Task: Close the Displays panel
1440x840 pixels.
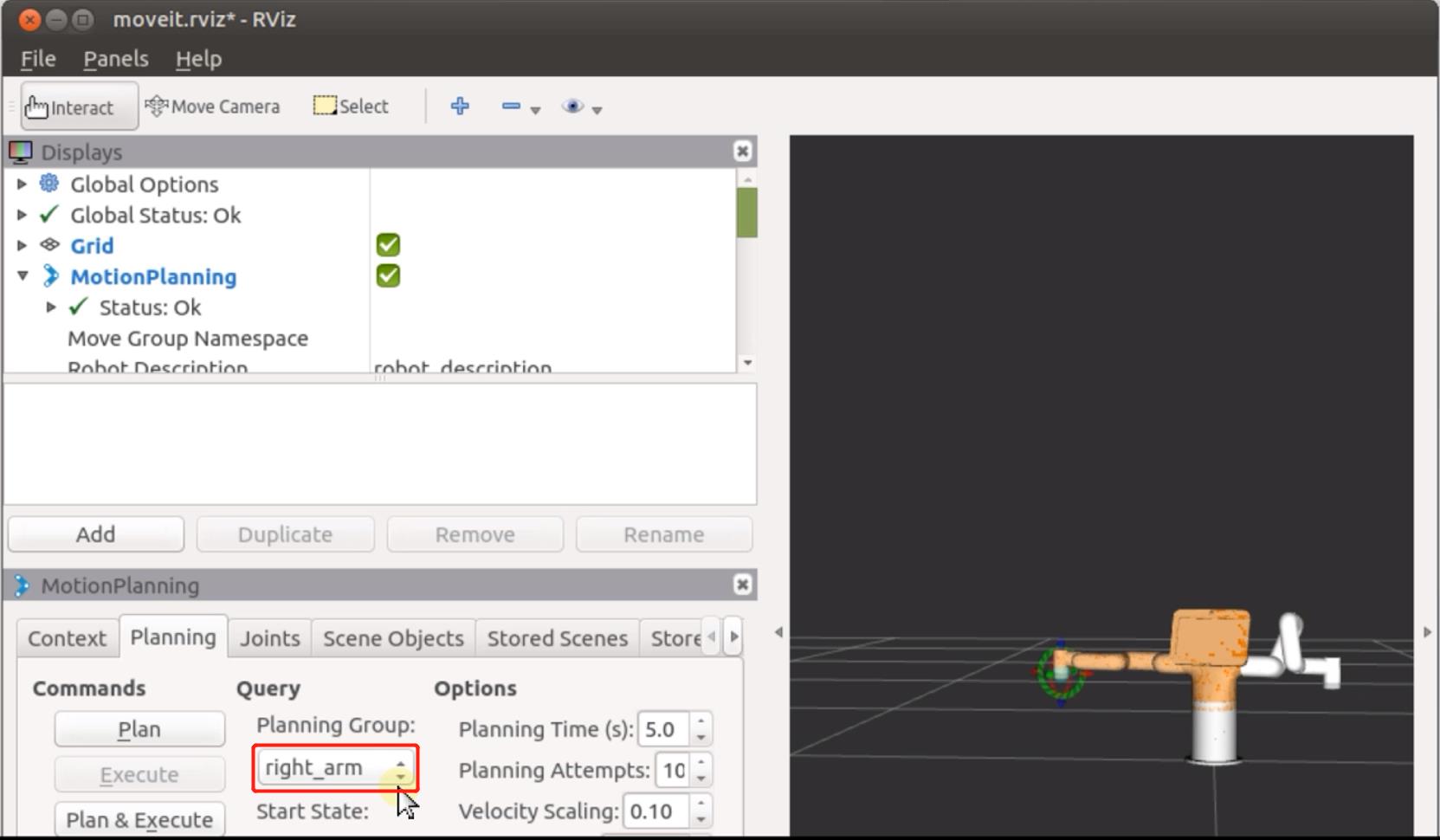Action: pos(742,152)
